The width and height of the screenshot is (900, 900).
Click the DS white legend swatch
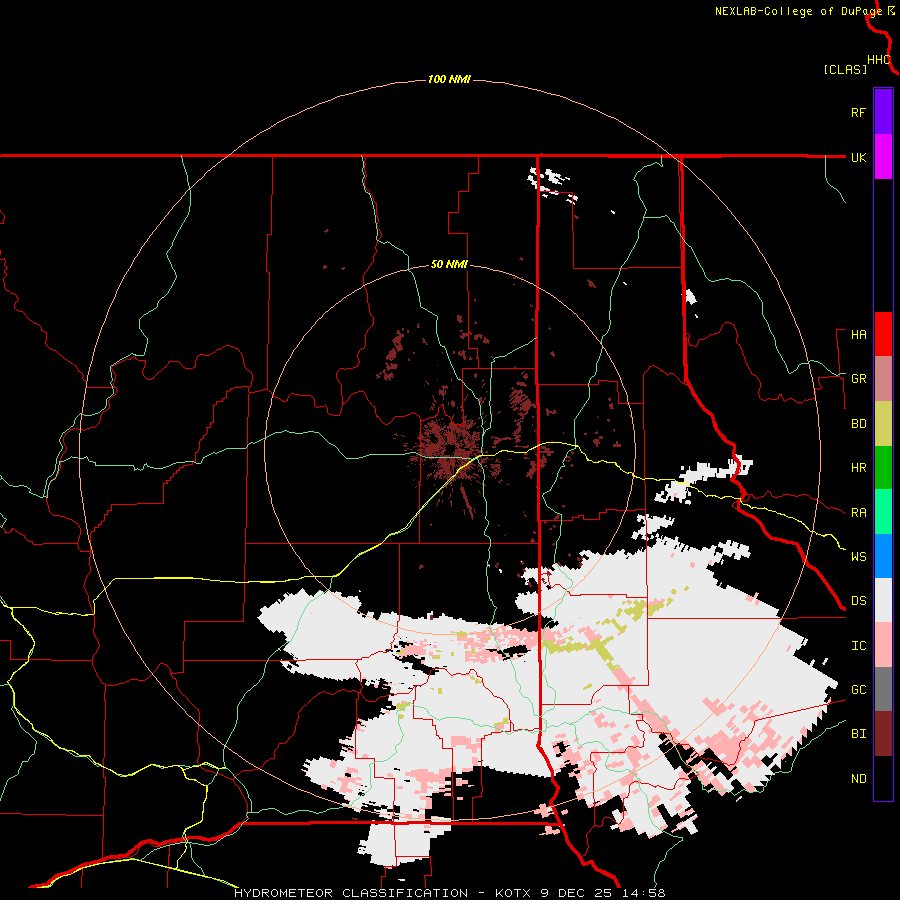pyautogui.click(x=883, y=600)
